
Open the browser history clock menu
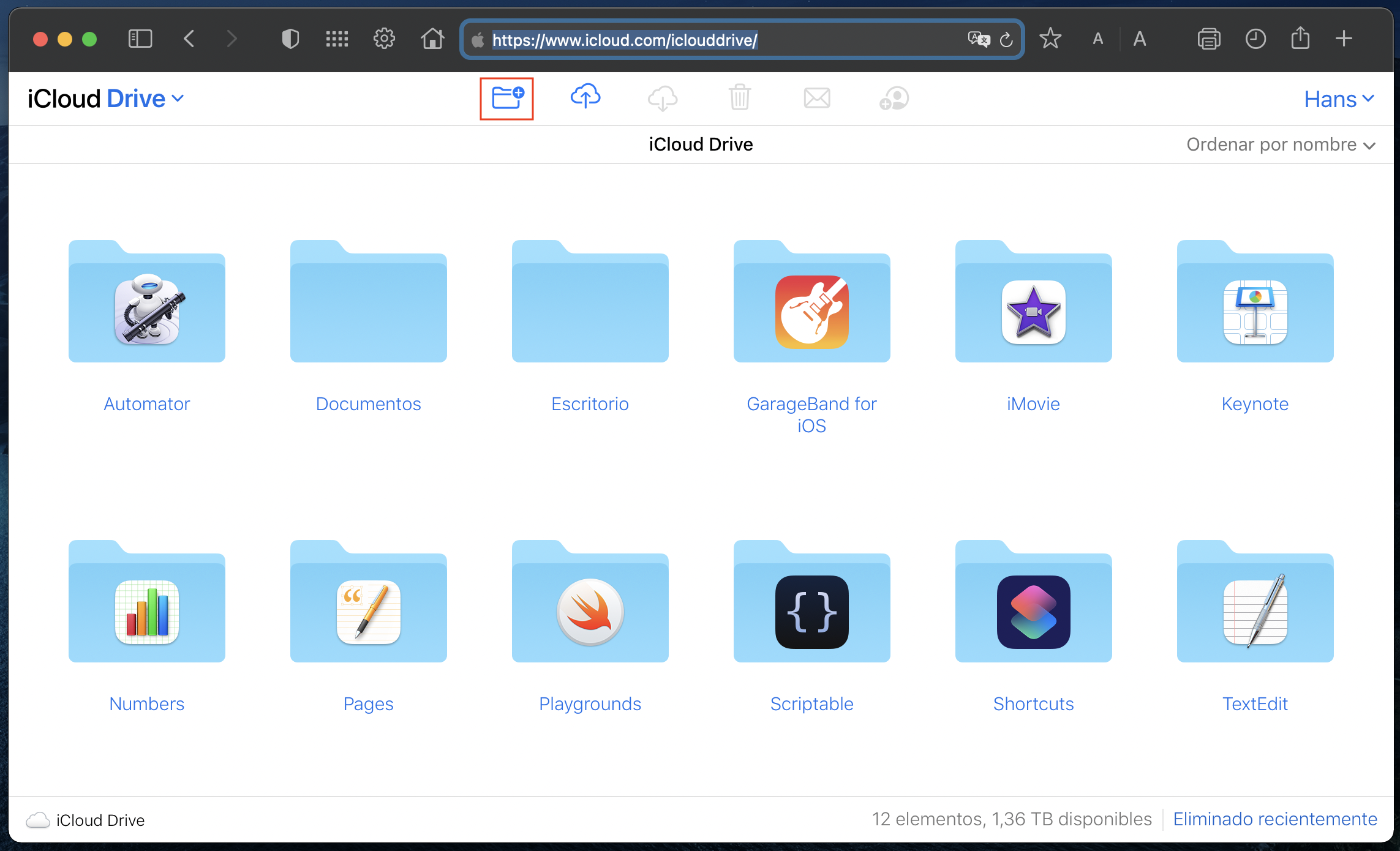click(x=1255, y=39)
